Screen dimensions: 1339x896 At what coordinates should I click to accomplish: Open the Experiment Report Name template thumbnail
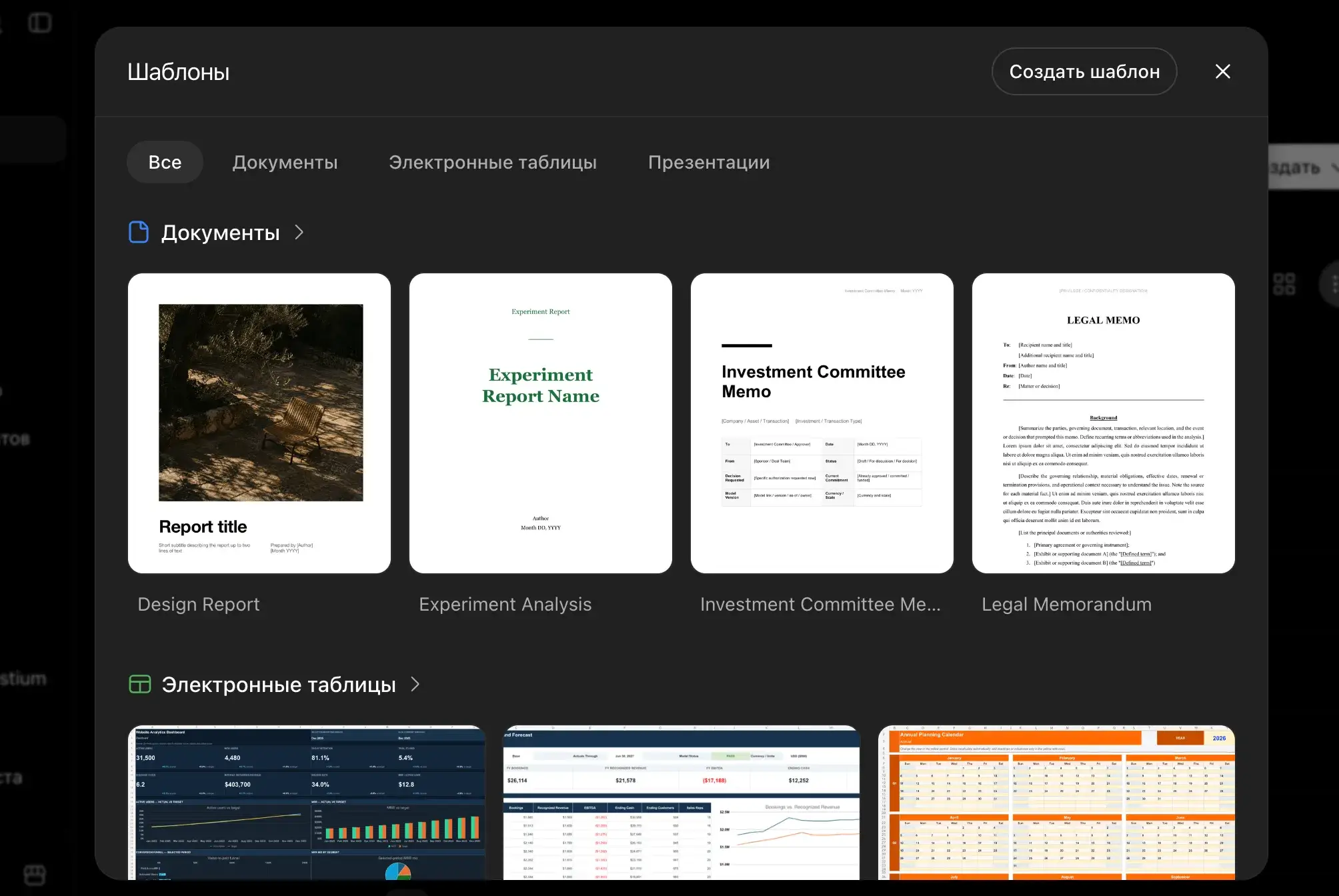[541, 423]
